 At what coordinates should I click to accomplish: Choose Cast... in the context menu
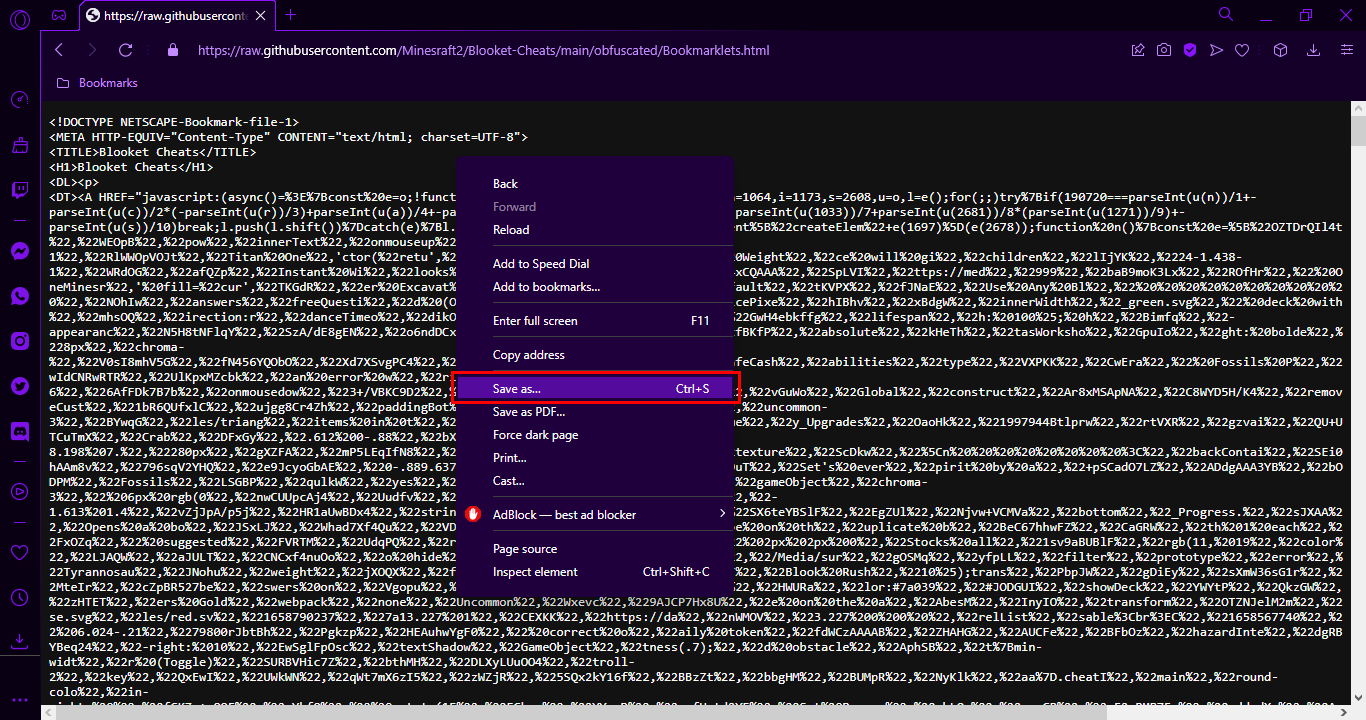pos(595,481)
